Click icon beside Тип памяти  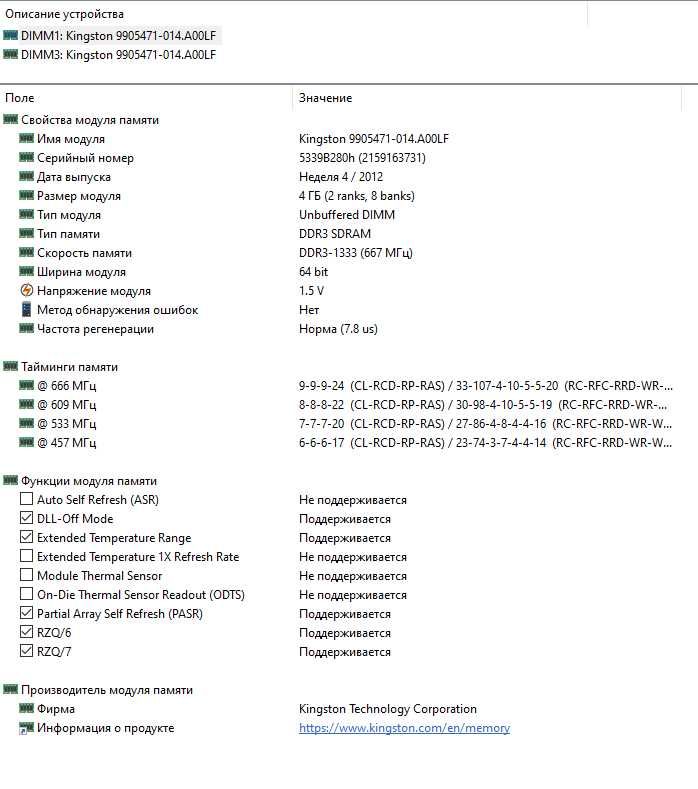tap(26, 233)
